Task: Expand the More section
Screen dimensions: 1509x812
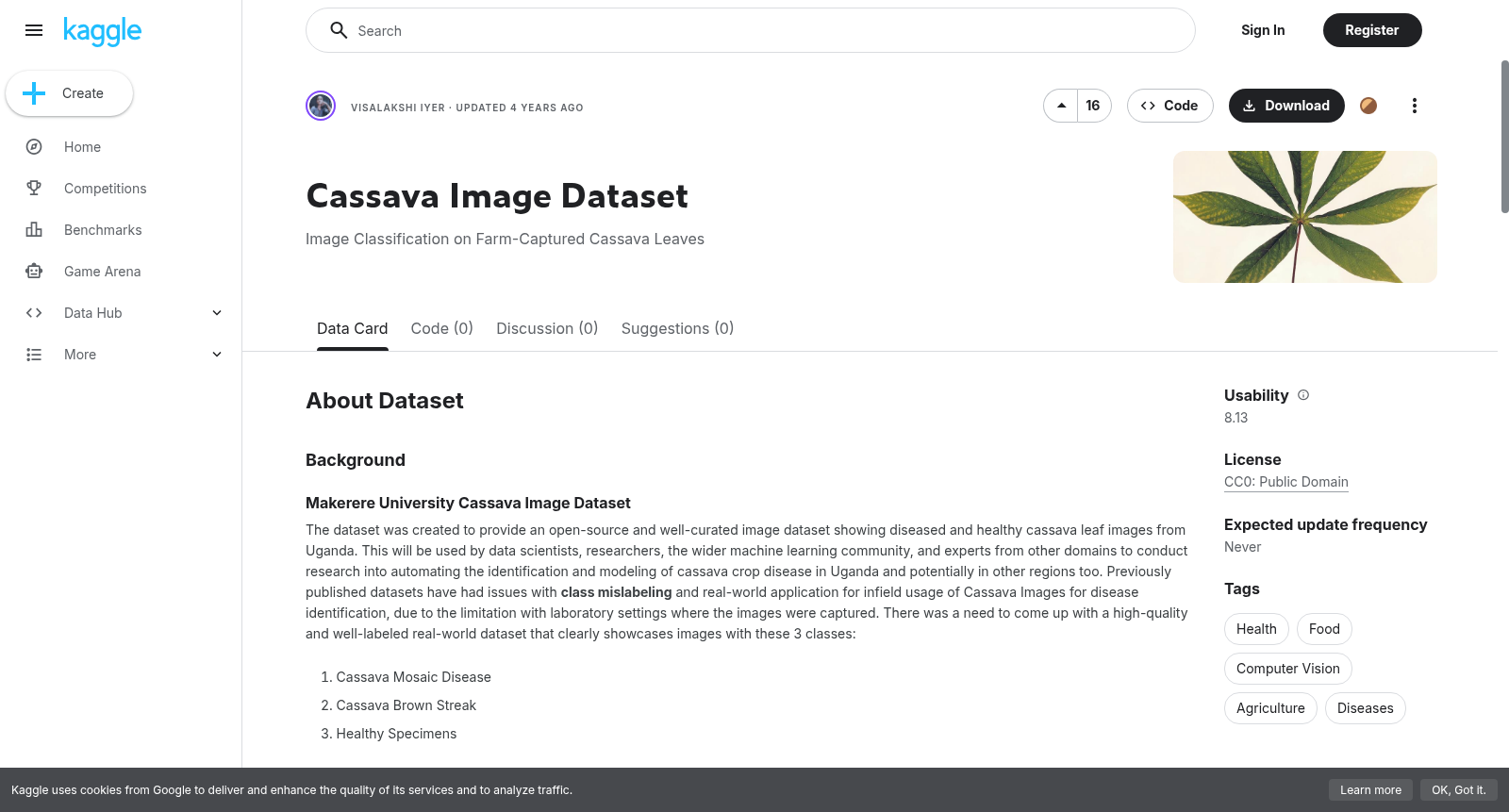Action: 217,355
